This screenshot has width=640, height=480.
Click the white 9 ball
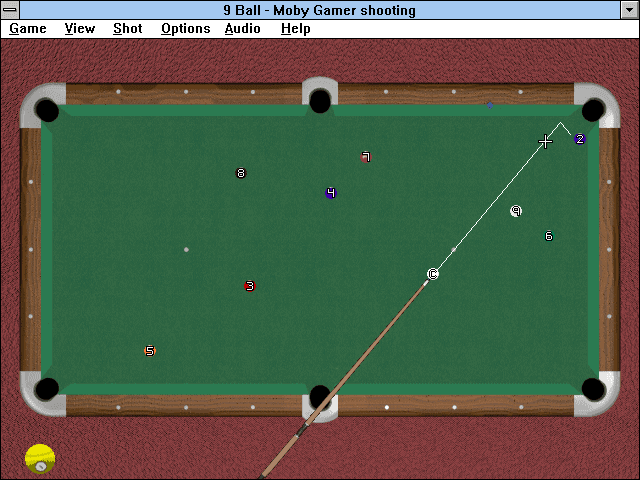[x=516, y=211]
